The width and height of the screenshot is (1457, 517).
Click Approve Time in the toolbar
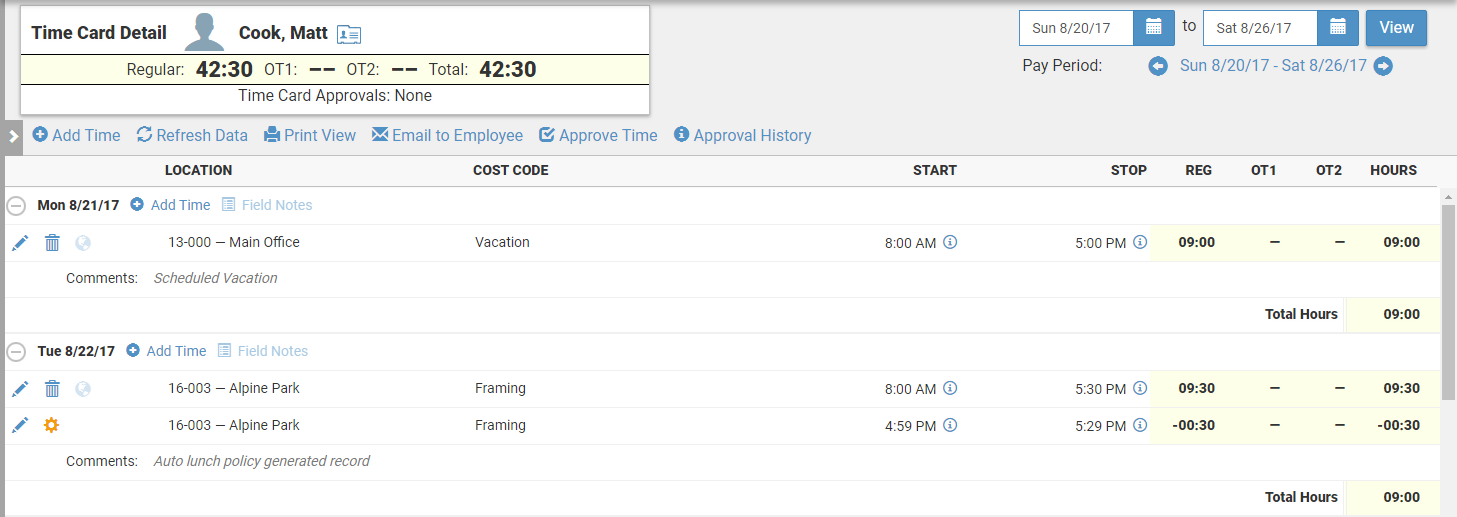[598, 135]
